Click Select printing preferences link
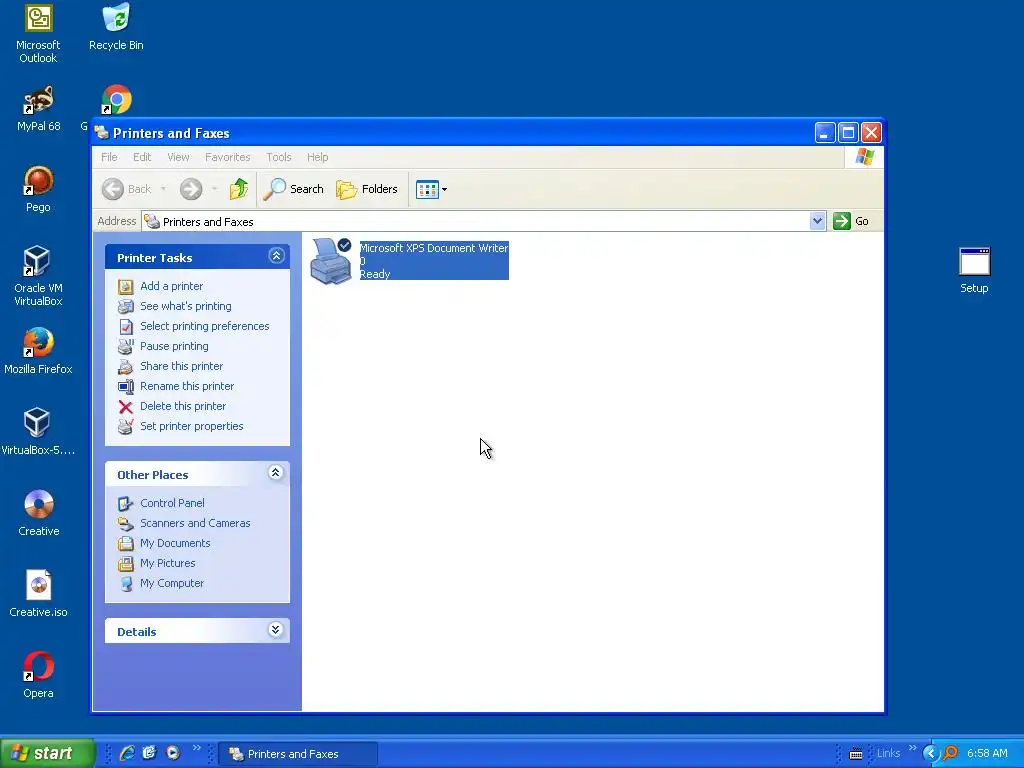 tap(204, 326)
